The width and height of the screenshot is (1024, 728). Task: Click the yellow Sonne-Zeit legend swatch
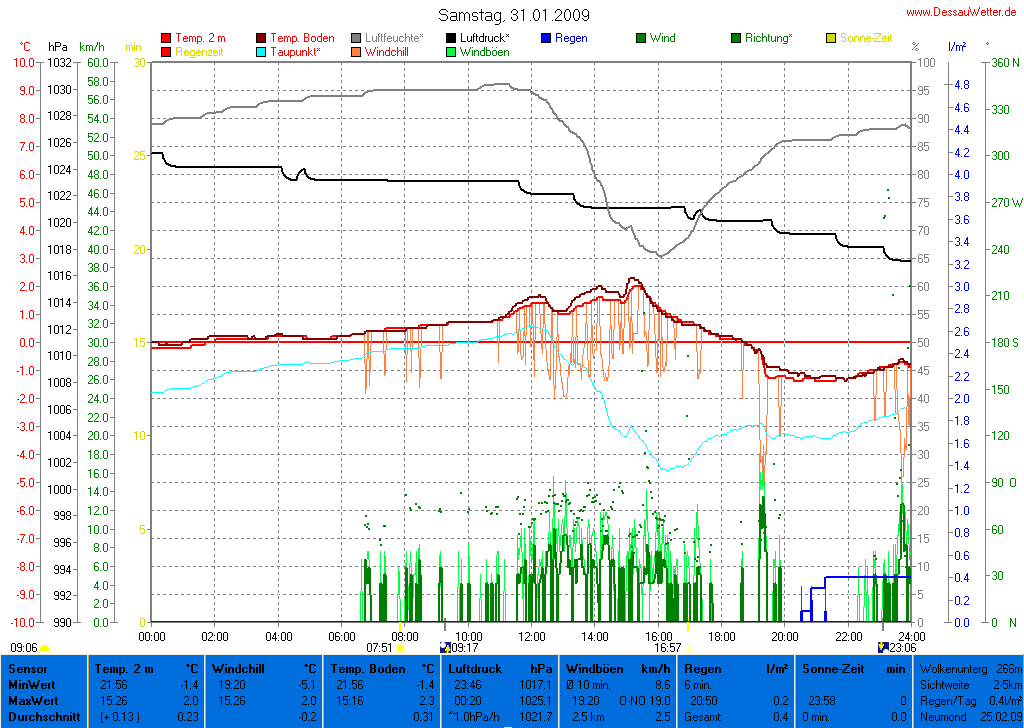tap(830, 38)
